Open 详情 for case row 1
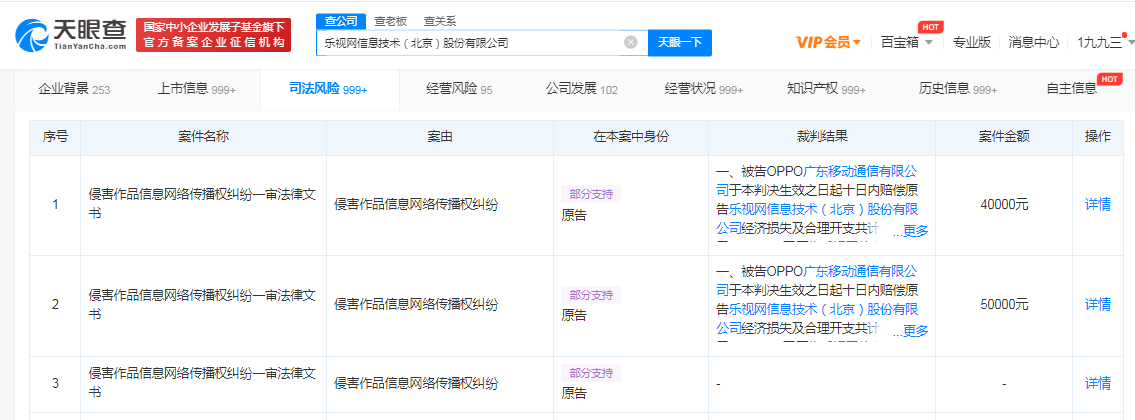Image resolution: width=1135 pixels, height=420 pixels. coord(1097,205)
